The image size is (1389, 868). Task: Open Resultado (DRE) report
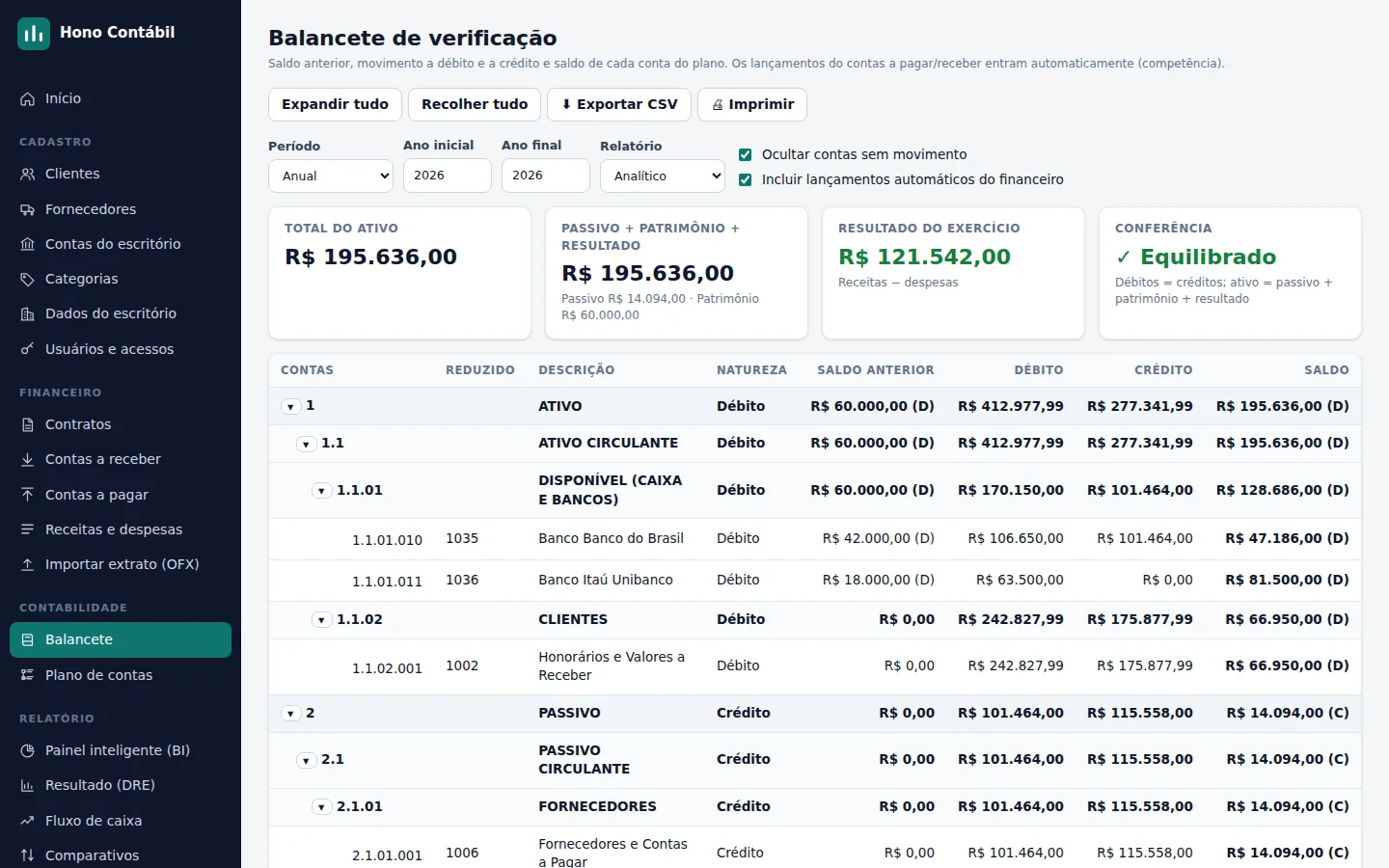click(121, 785)
